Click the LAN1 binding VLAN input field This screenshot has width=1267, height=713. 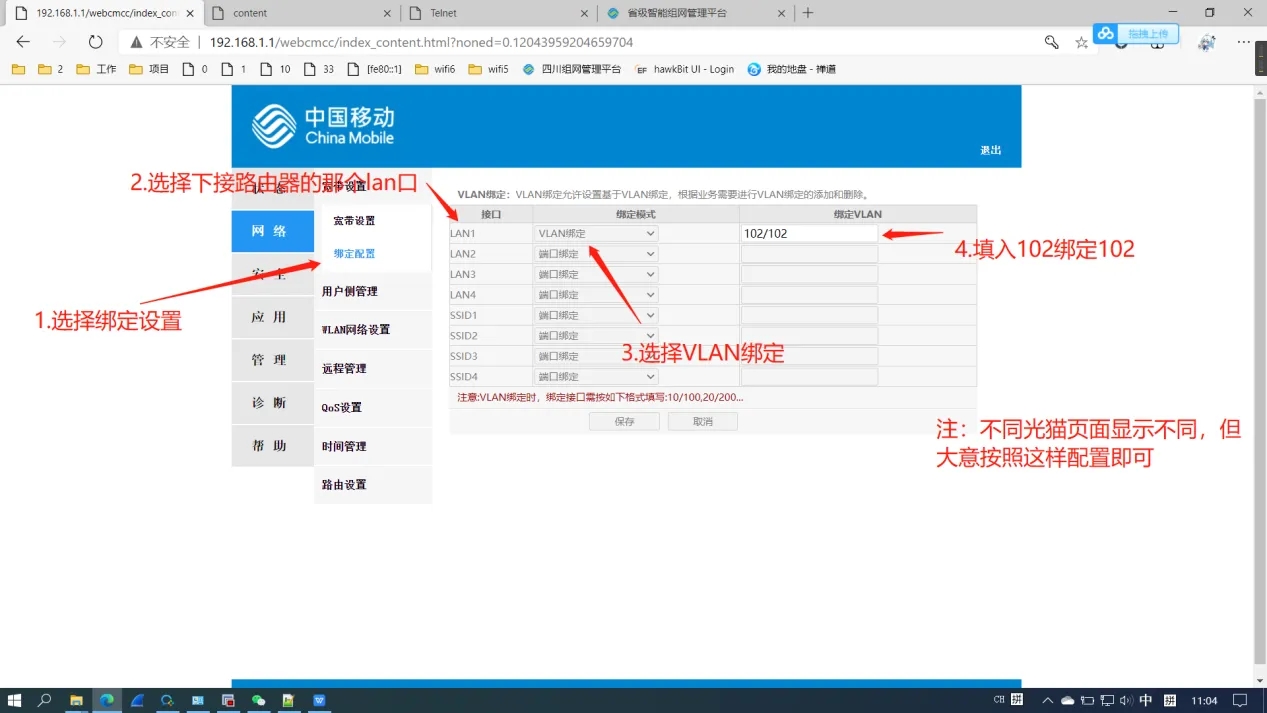pos(809,233)
